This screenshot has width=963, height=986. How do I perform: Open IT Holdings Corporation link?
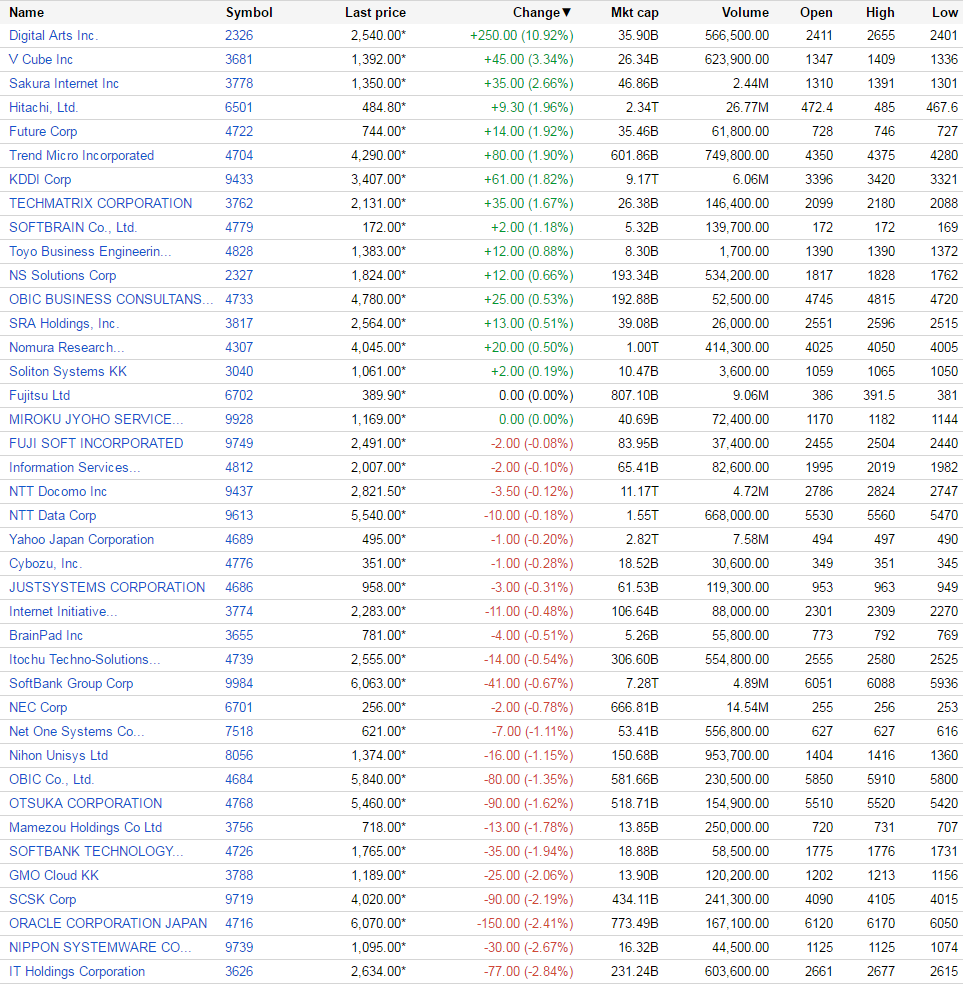coord(77,972)
